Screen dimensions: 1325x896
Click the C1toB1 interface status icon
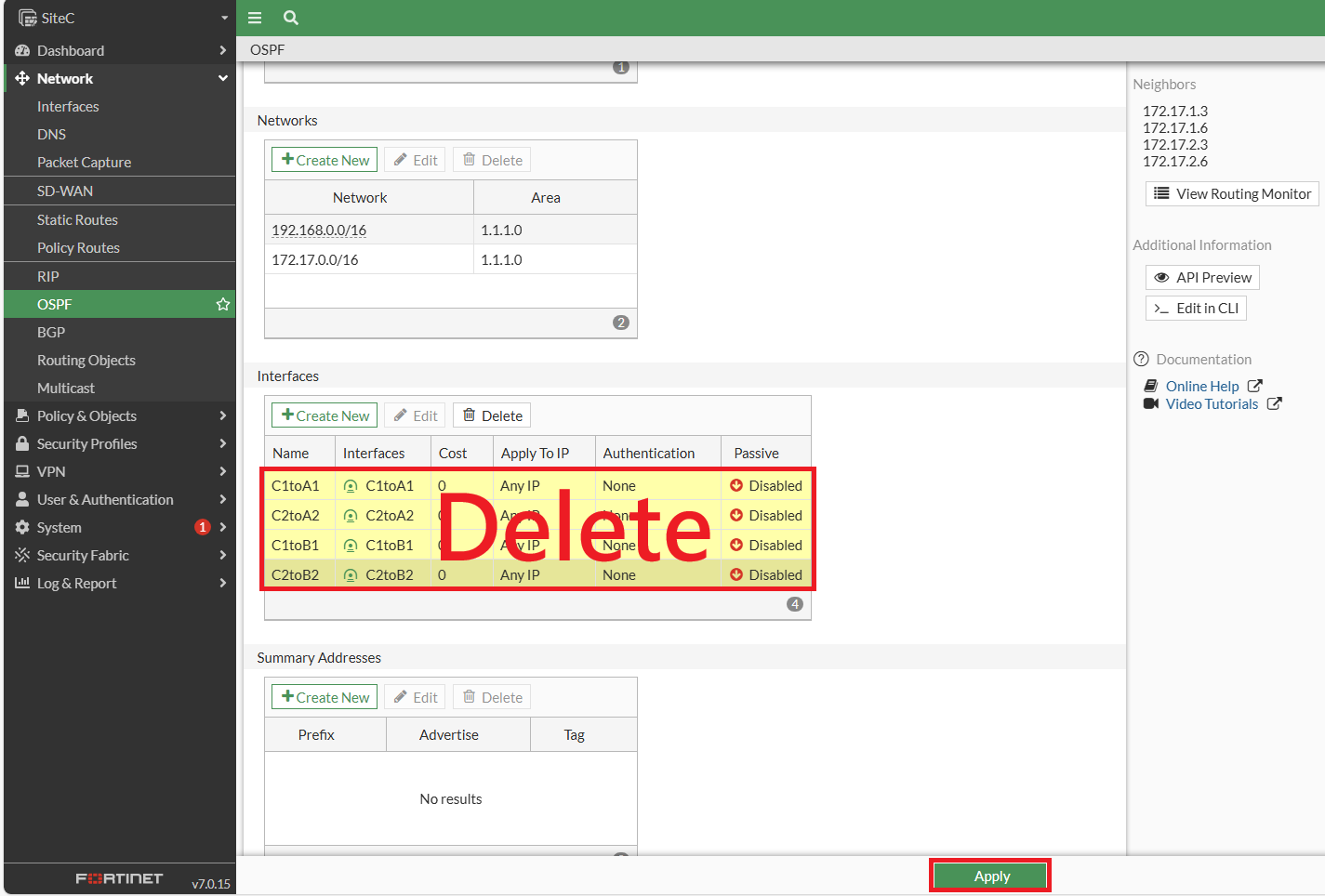[351, 546]
